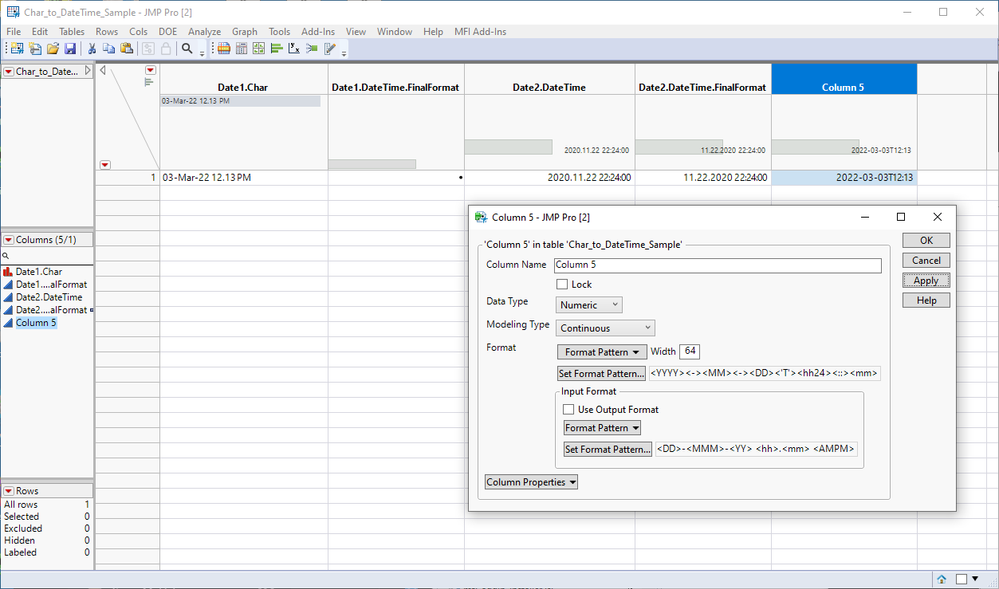999x589 pixels.
Task: Click the Paste clipboard icon
Action: click(x=127, y=48)
